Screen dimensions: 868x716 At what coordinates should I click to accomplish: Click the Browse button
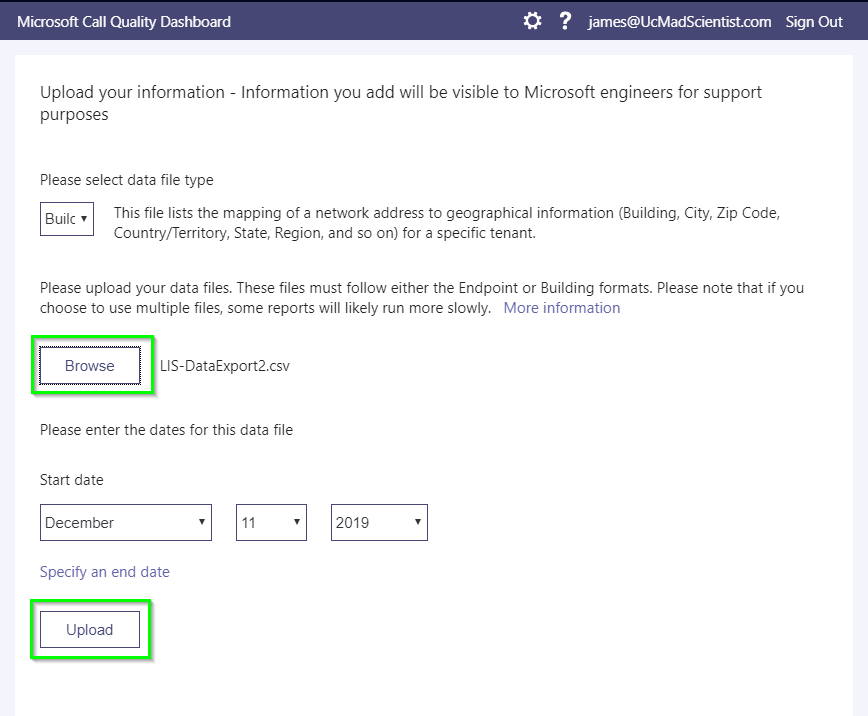click(90, 365)
